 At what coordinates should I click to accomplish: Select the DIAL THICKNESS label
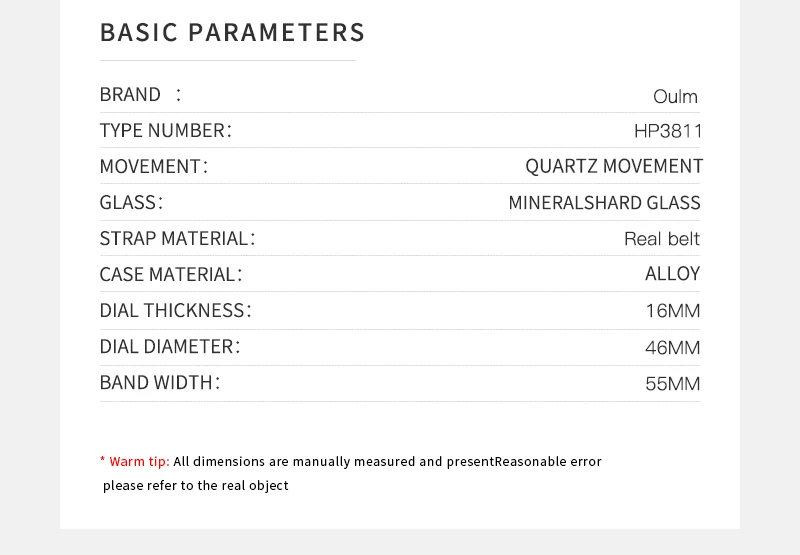(175, 311)
